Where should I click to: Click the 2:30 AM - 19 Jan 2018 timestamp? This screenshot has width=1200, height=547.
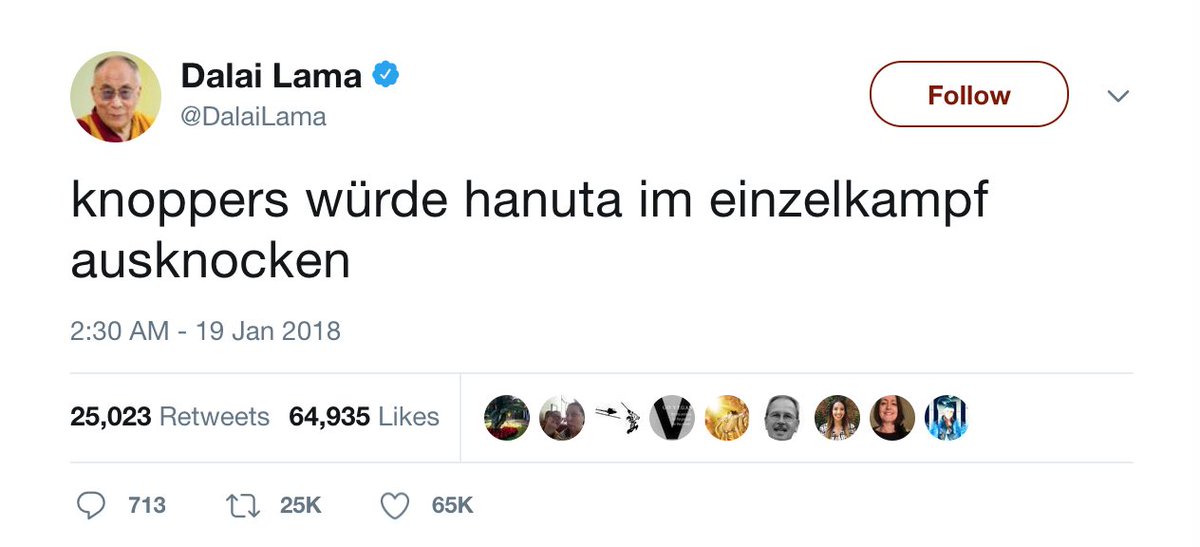click(x=205, y=330)
